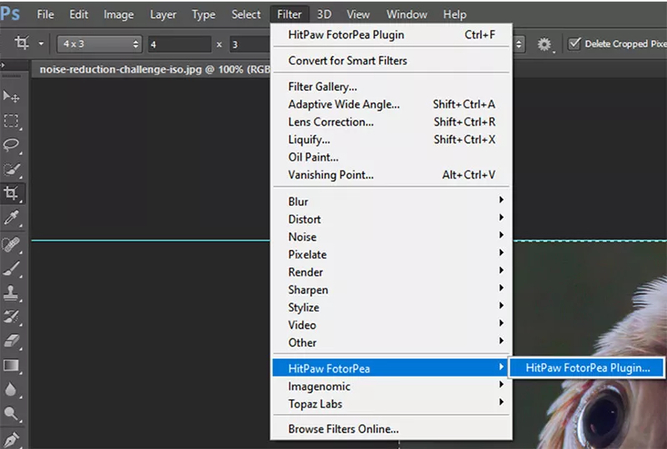The width and height of the screenshot is (667, 449).
Task: Pick the Lasso tool
Action: (x=12, y=145)
